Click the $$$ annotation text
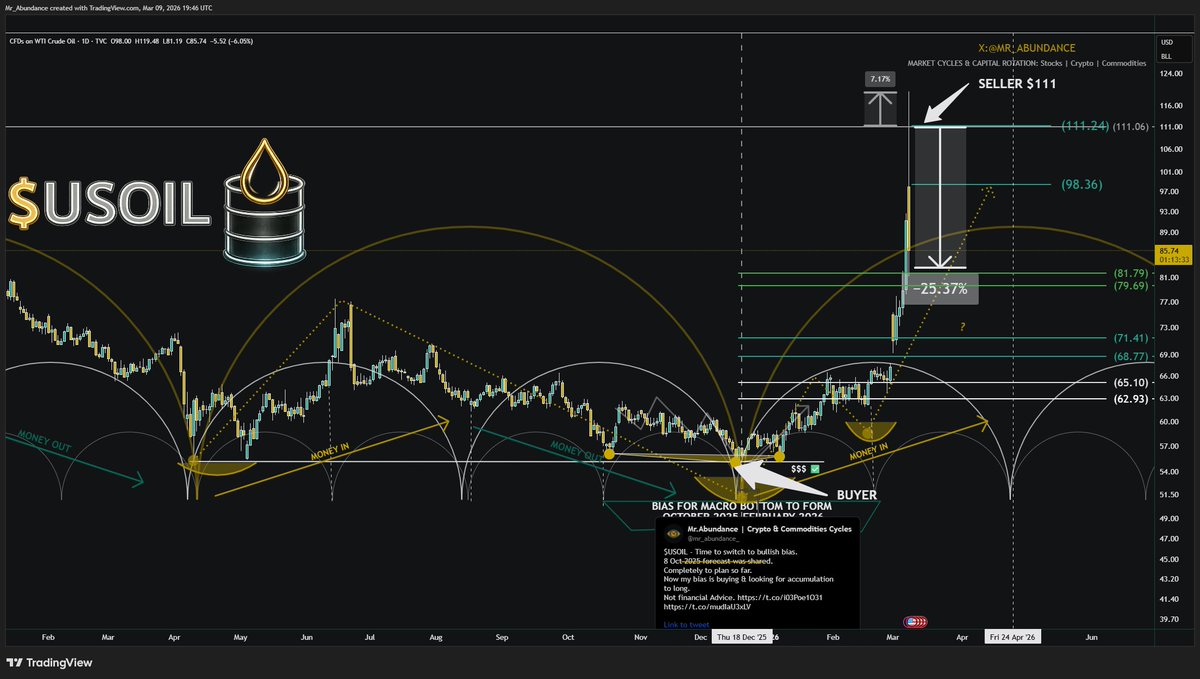The image size is (1200, 679). (x=798, y=467)
